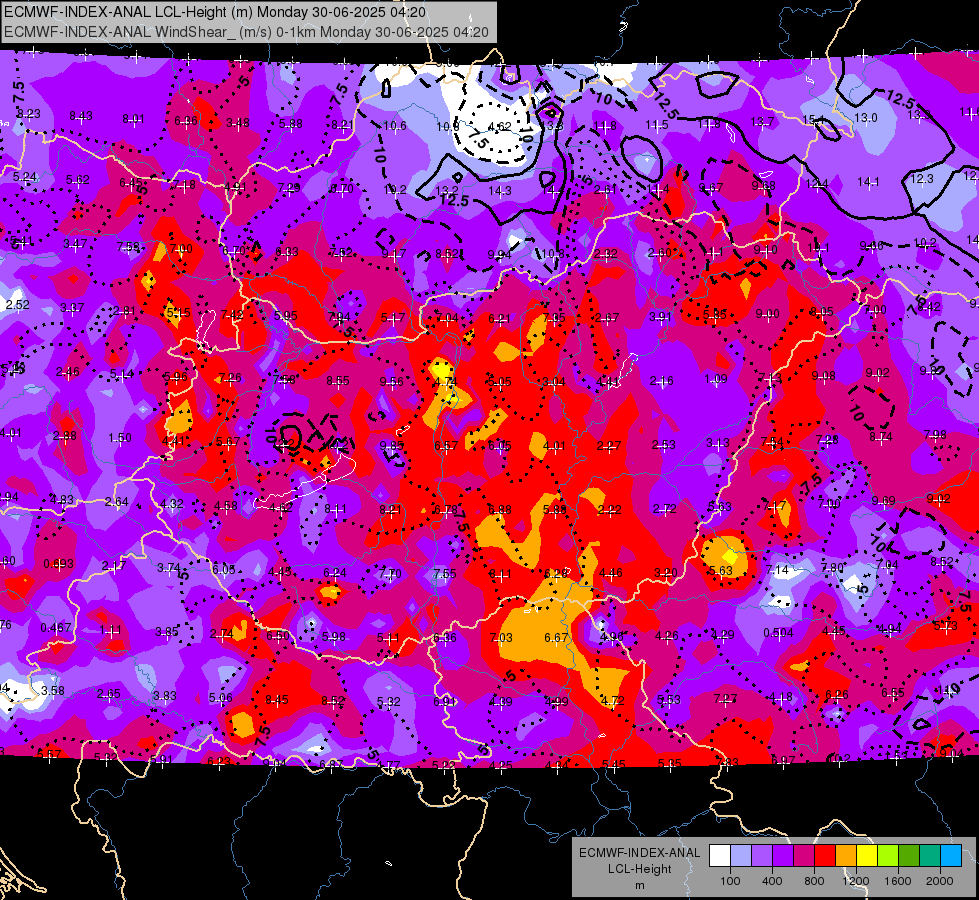This screenshot has height=900, width=979.
Task: Click the wind shear value 6.67
Action: [x=556, y=637]
